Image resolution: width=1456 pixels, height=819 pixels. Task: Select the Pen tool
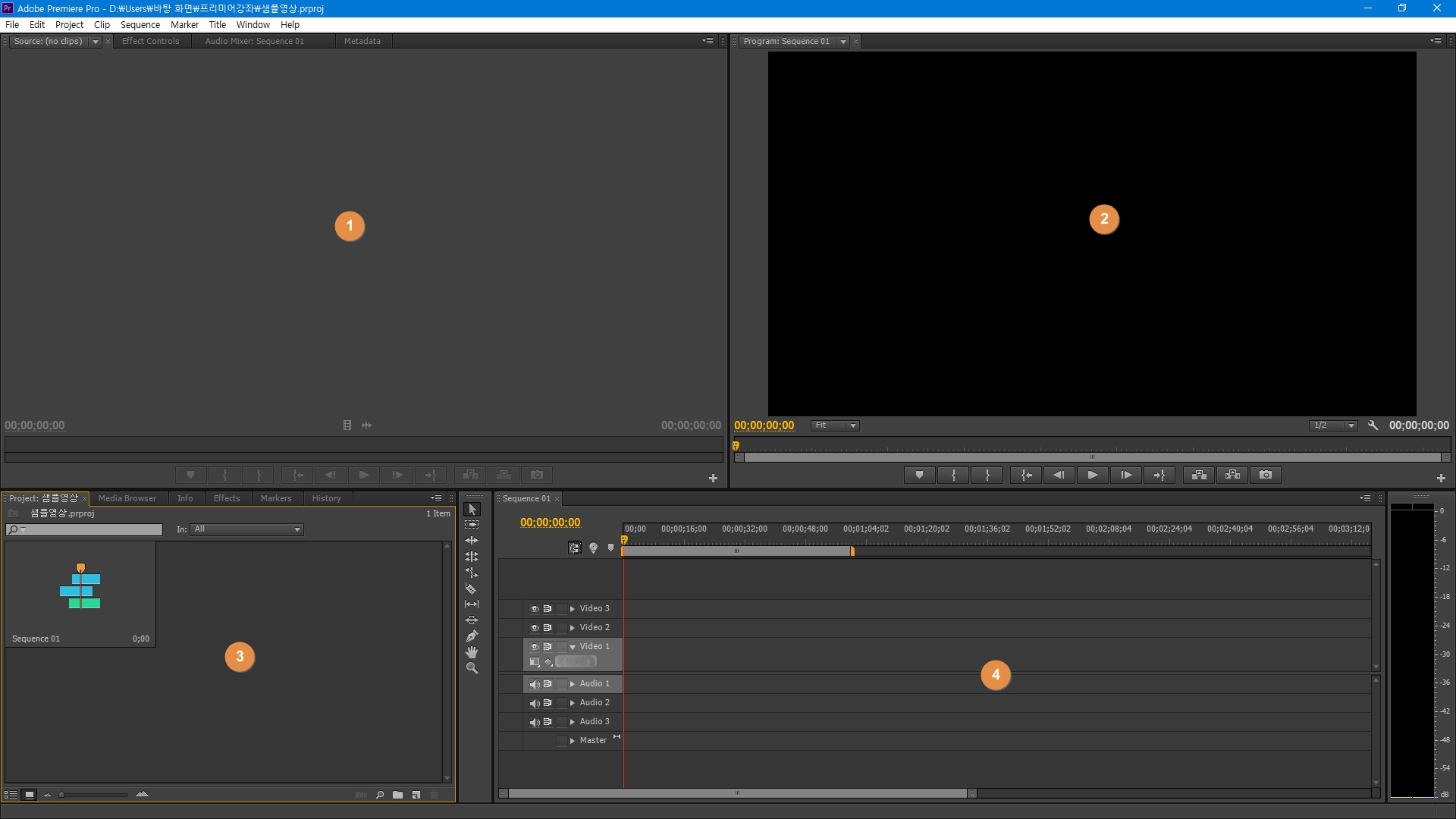(x=471, y=636)
